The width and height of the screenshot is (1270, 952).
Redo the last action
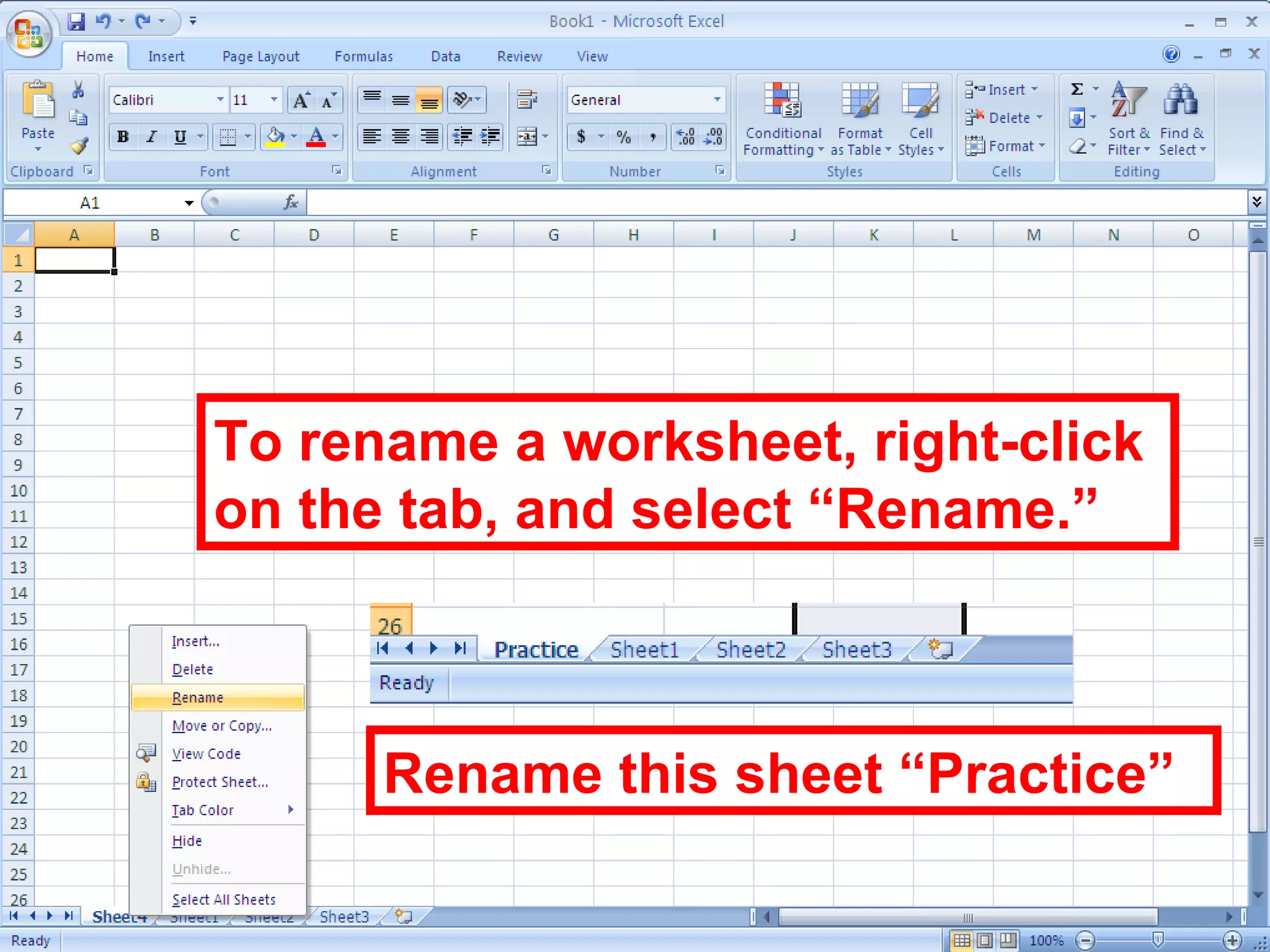[x=143, y=22]
